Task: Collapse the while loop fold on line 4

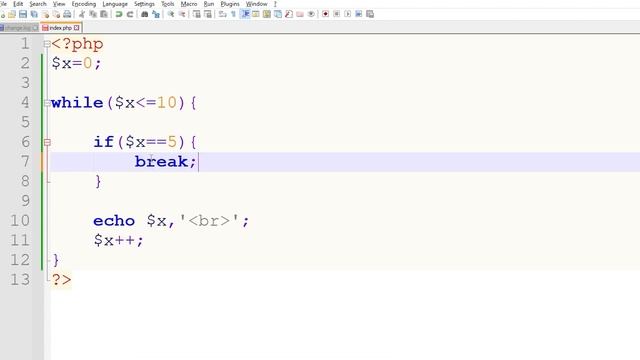Action: (47, 103)
